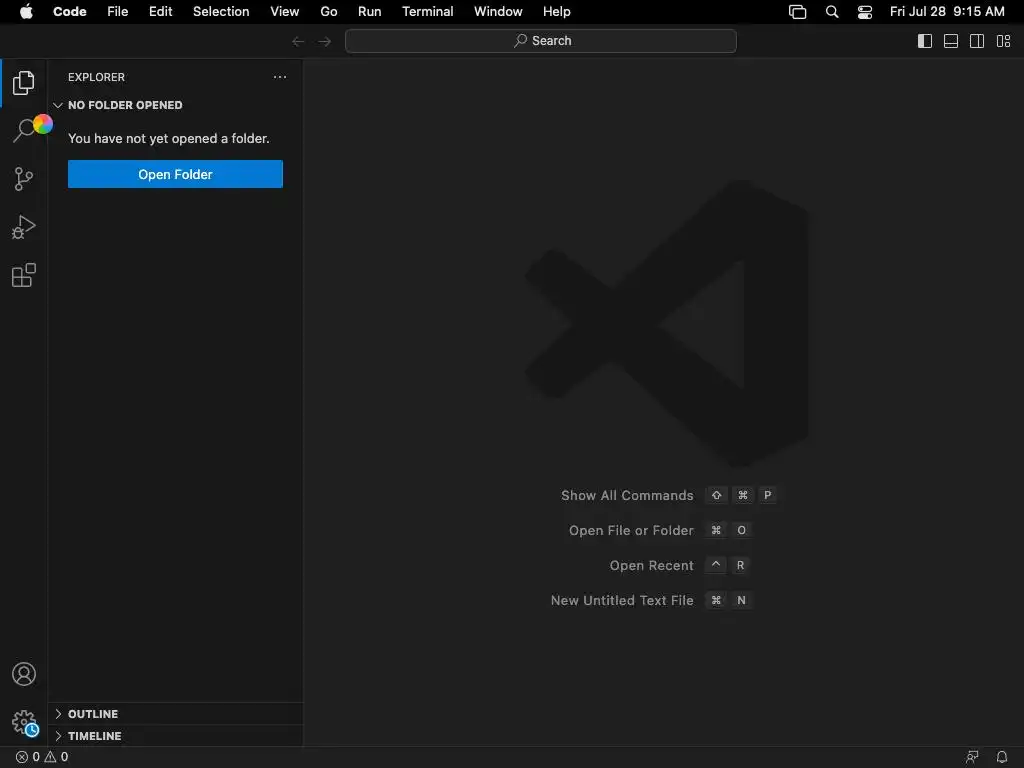
Task: Click the Open Recent hint text
Action: click(x=651, y=566)
